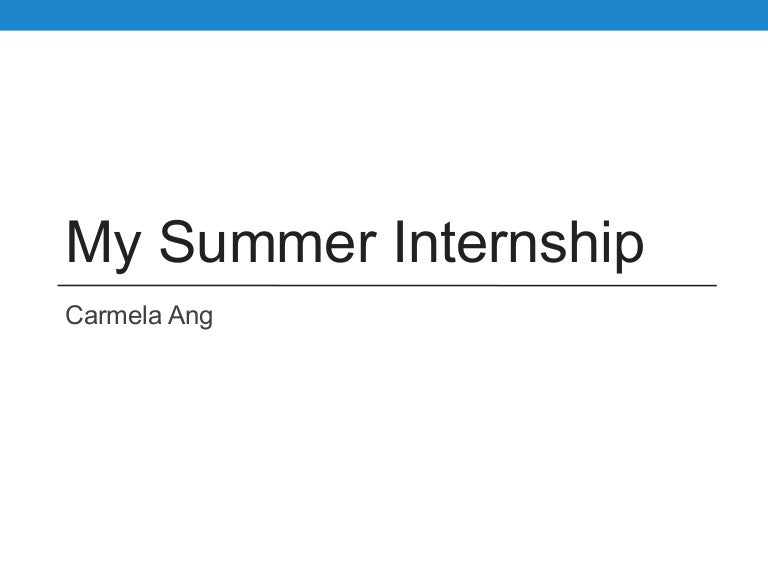This screenshot has height=576, width=768.
Task: Click the capital "A" in "Ang"
Action: coord(182,317)
